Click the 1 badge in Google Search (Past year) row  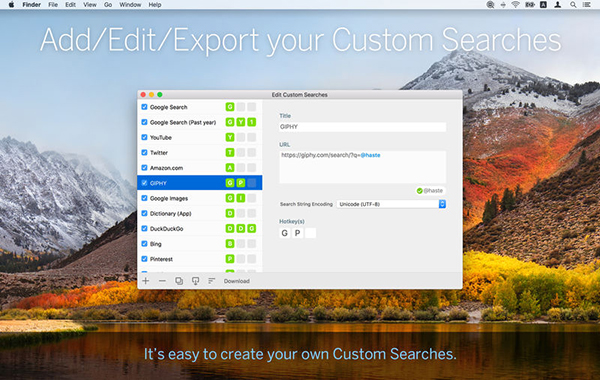click(251, 122)
